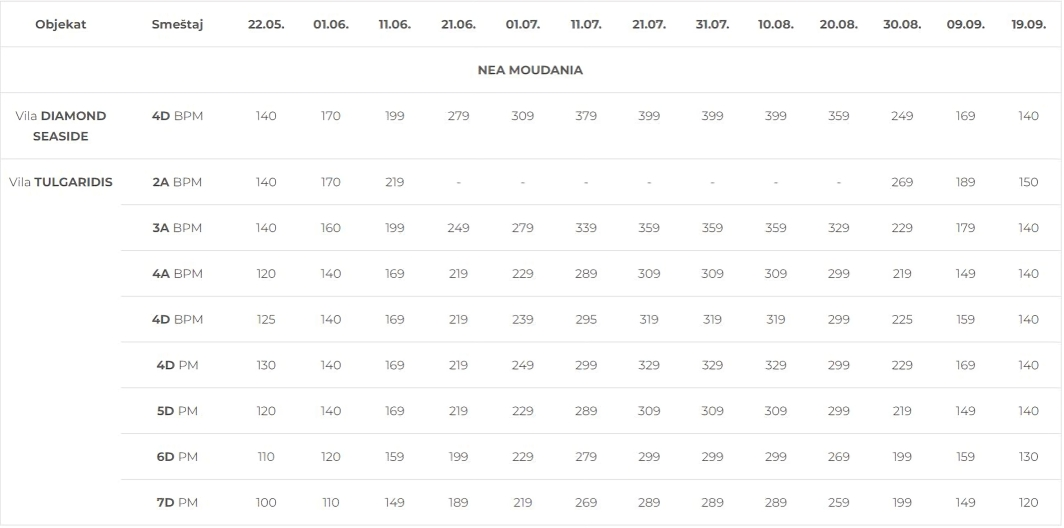Click the Smeštaj column header

(x=177, y=24)
